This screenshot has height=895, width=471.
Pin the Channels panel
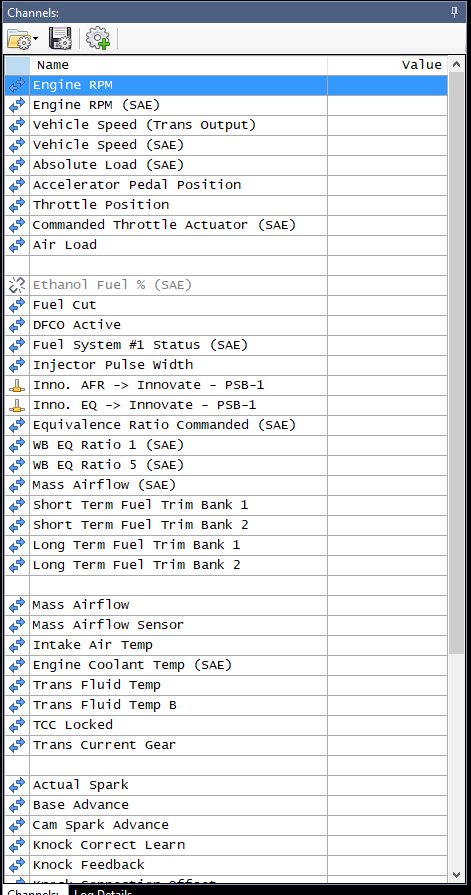[x=454, y=12]
